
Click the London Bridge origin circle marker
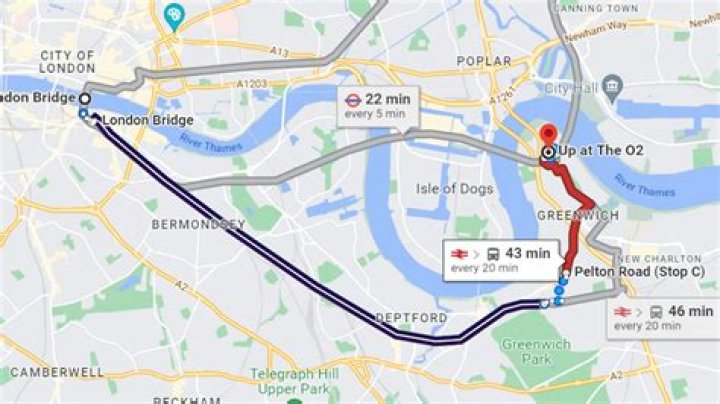coord(84,98)
